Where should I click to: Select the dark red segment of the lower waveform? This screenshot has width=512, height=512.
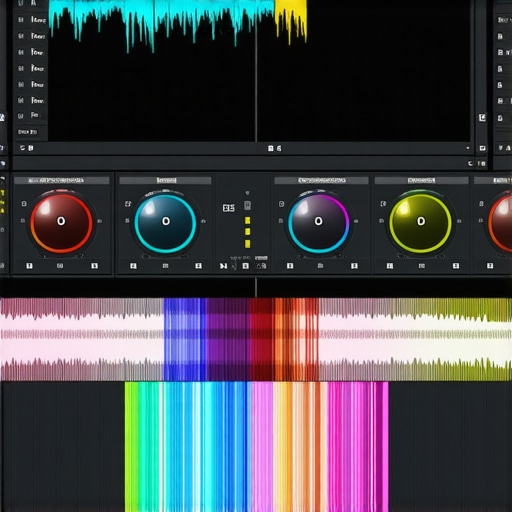pyautogui.click(x=262, y=339)
